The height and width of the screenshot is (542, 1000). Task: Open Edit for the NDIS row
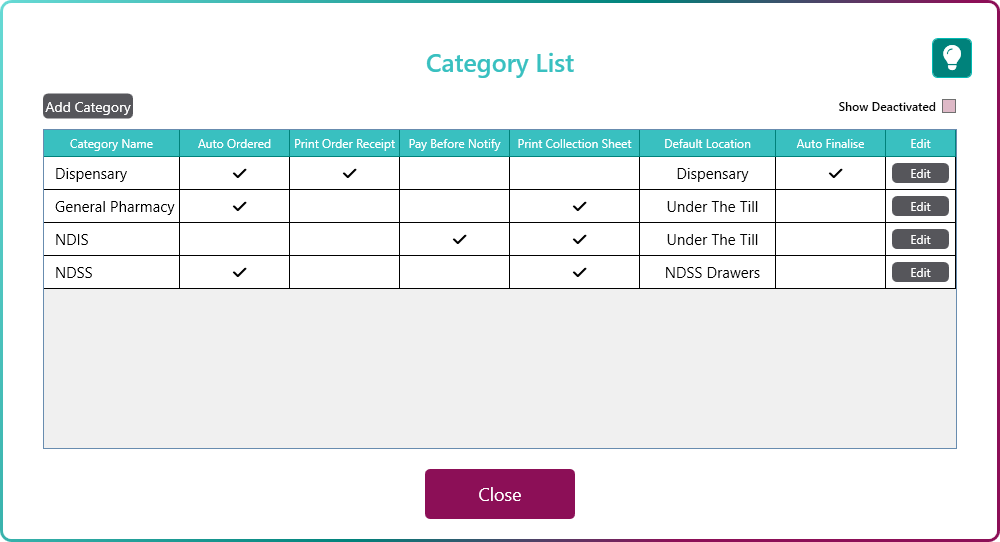tap(920, 240)
